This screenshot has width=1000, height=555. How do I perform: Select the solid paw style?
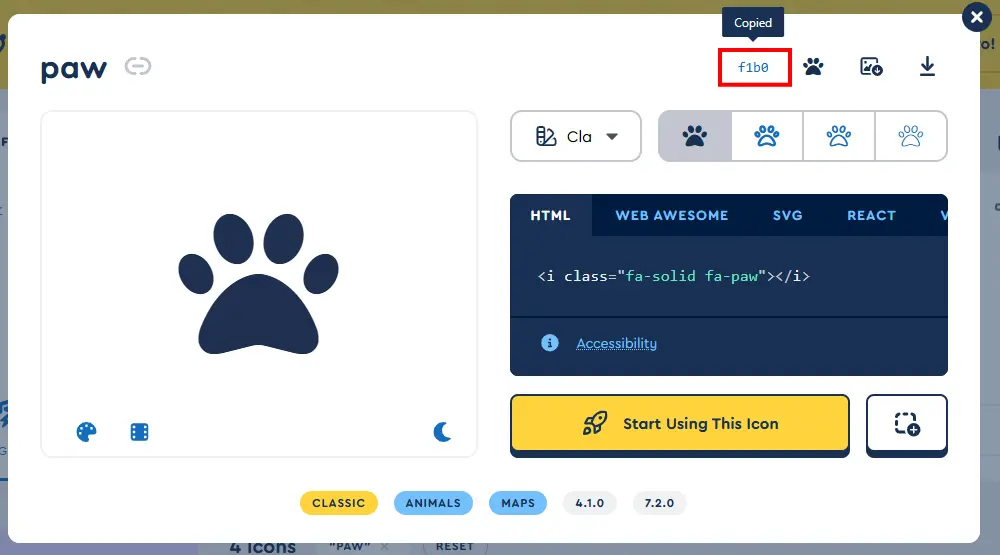pos(695,136)
